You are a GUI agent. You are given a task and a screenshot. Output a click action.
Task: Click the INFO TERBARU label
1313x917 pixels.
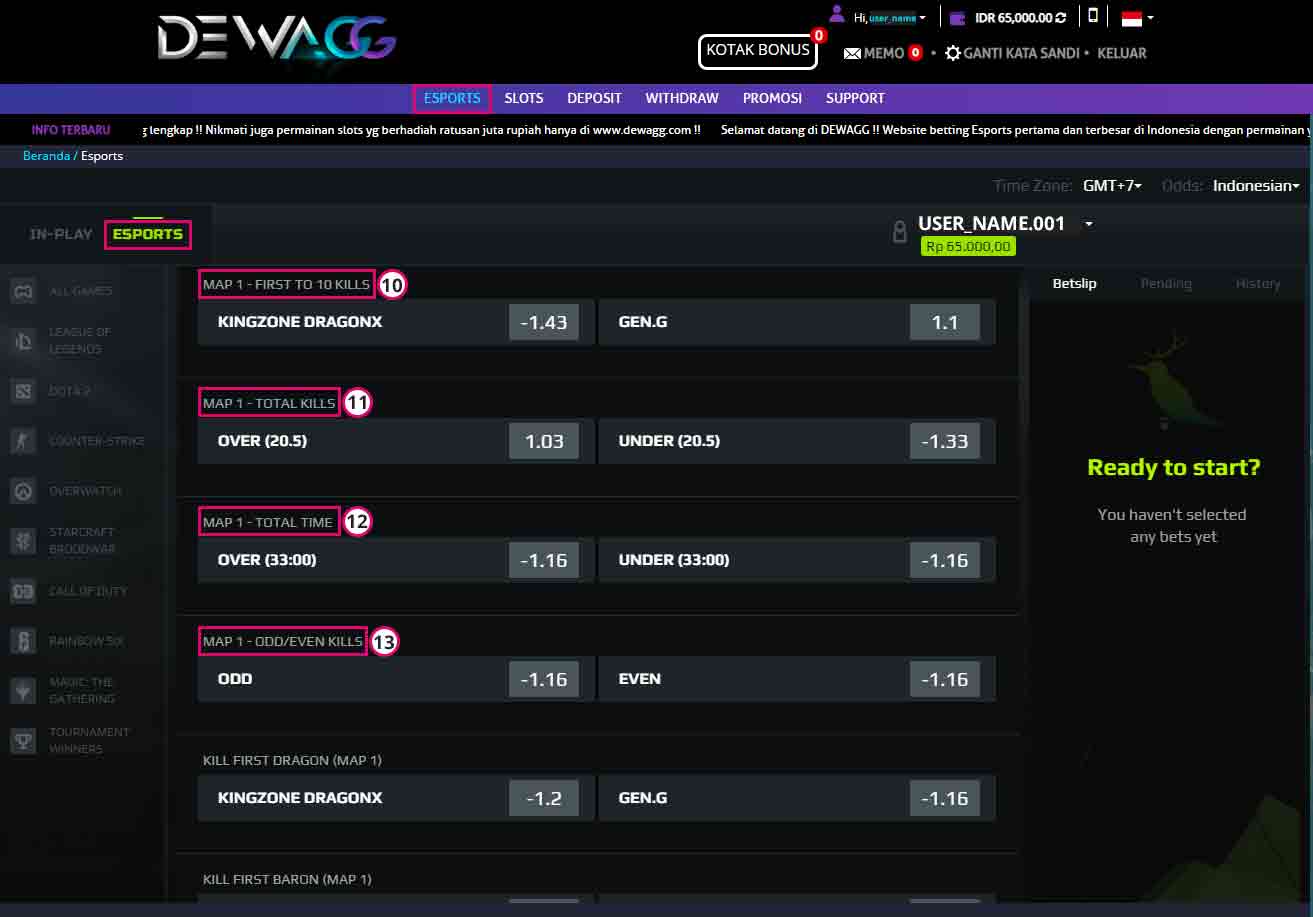[x=71, y=130]
